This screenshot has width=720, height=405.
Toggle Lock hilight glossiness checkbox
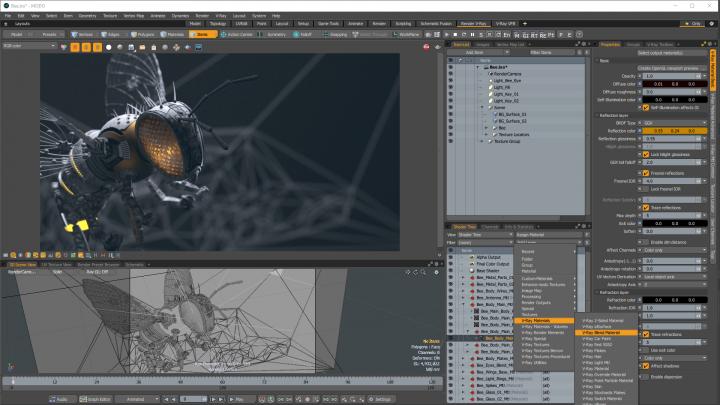tap(646, 153)
